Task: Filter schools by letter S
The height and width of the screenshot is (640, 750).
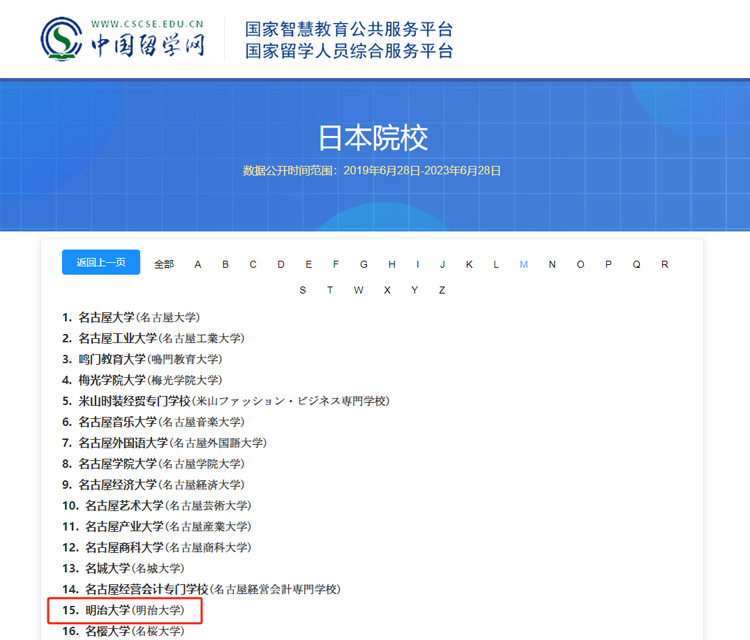Action: tap(302, 290)
